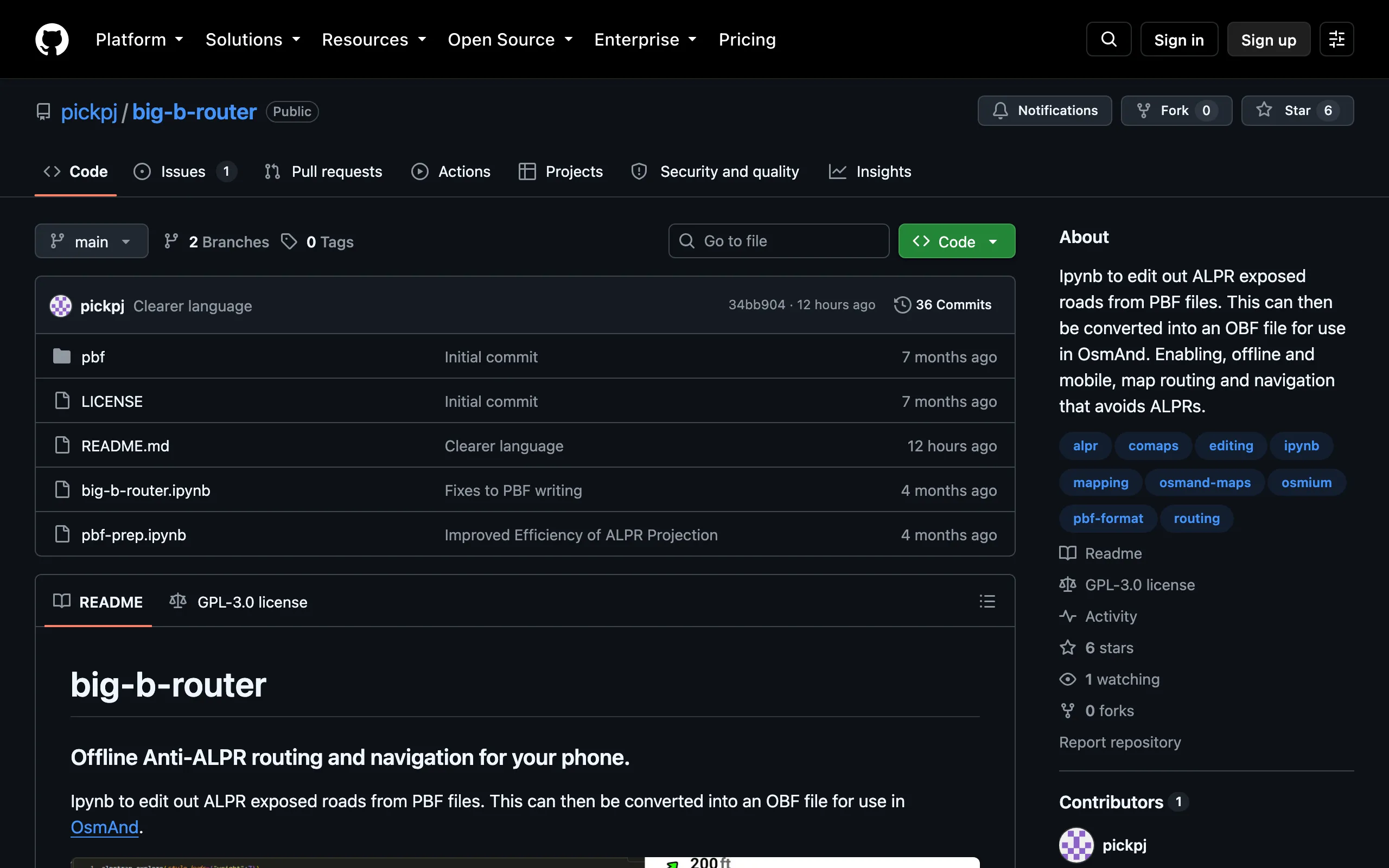Switch to the Projects tab

[x=560, y=171]
